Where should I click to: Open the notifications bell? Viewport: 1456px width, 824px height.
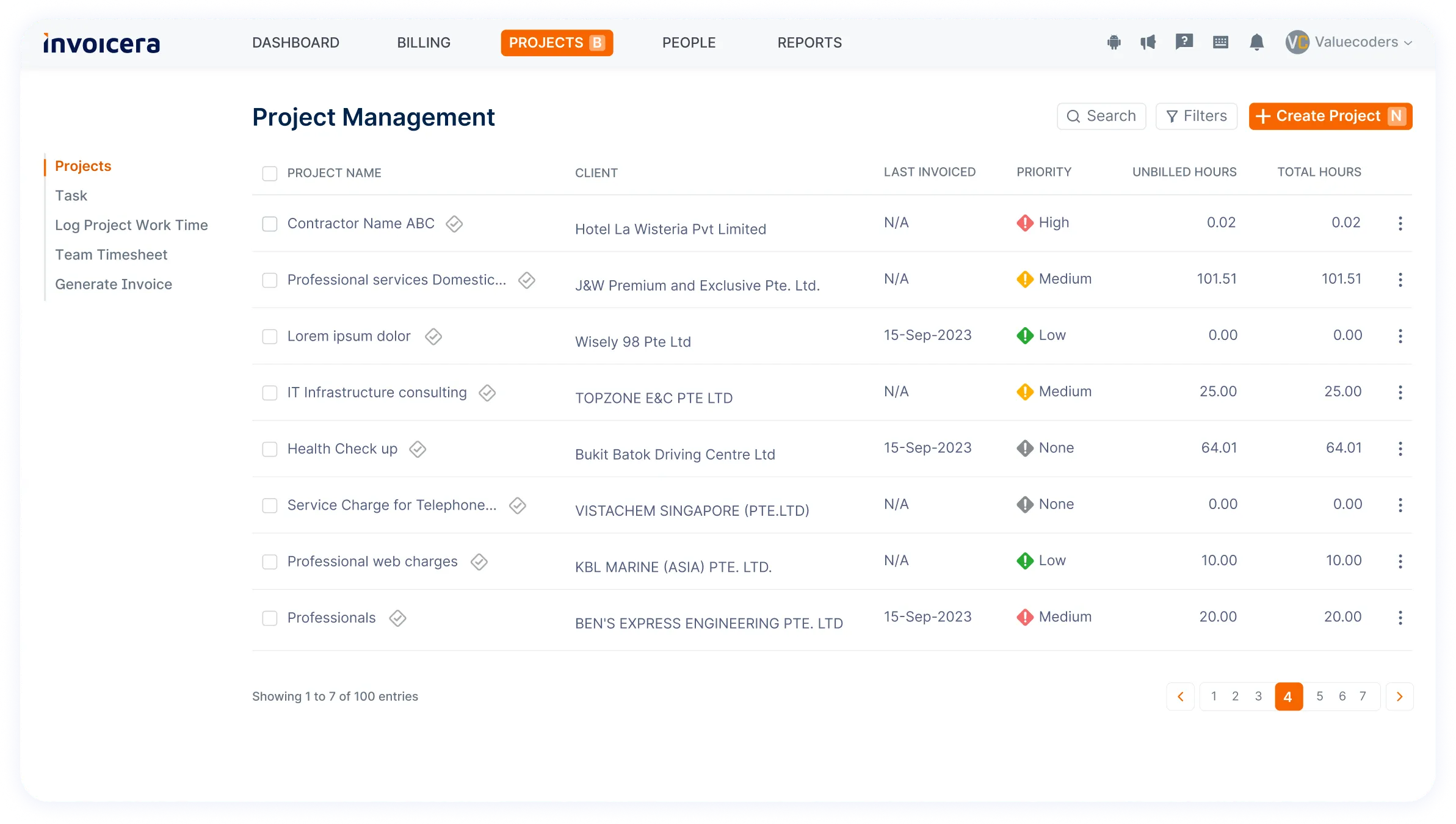(1256, 42)
